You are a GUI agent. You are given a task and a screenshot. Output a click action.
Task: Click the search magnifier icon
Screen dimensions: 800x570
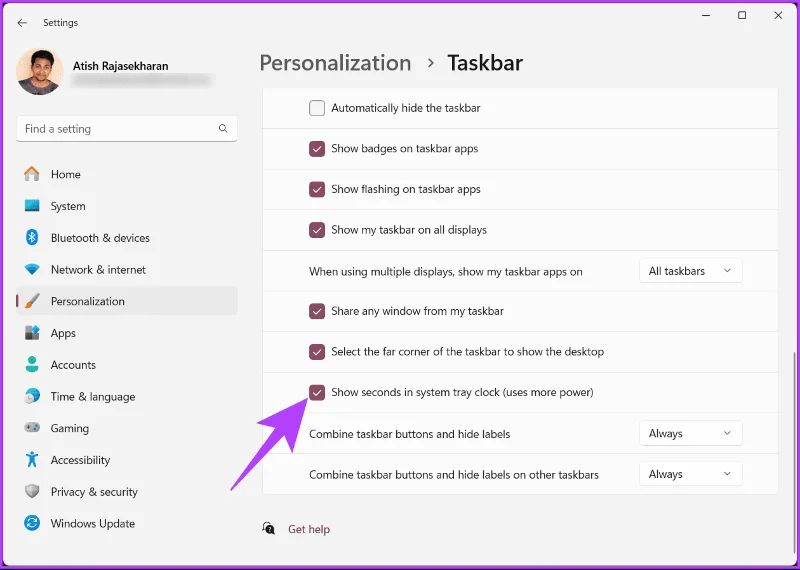(223, 129)
